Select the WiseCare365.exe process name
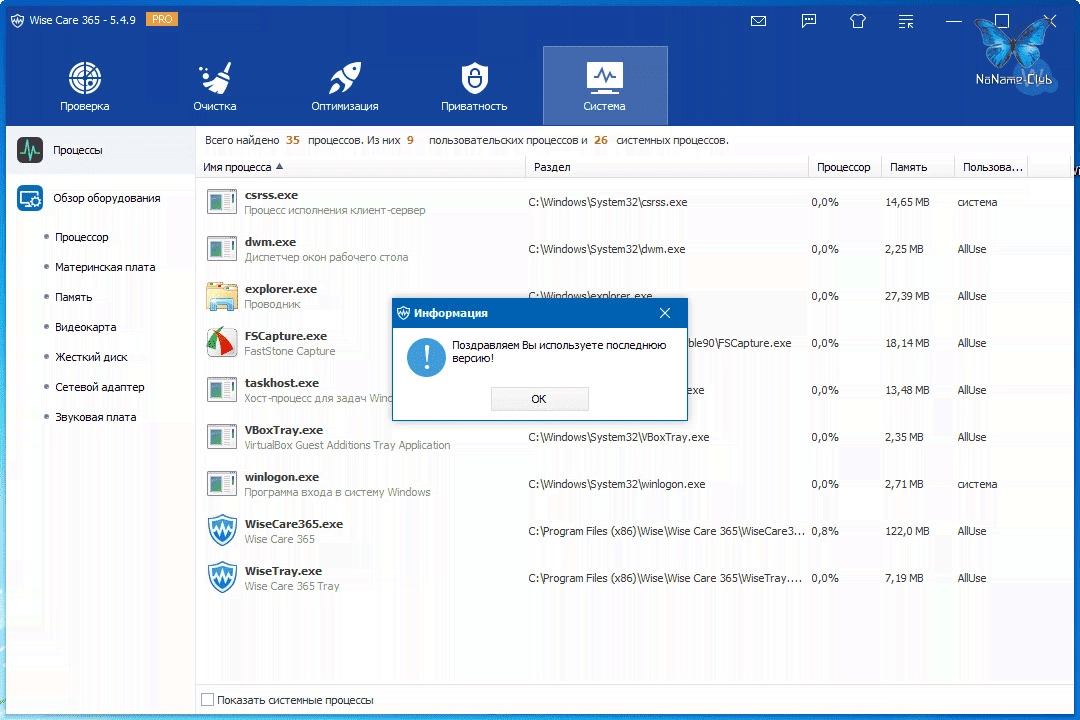1080x720 pixels. point(293,524)
